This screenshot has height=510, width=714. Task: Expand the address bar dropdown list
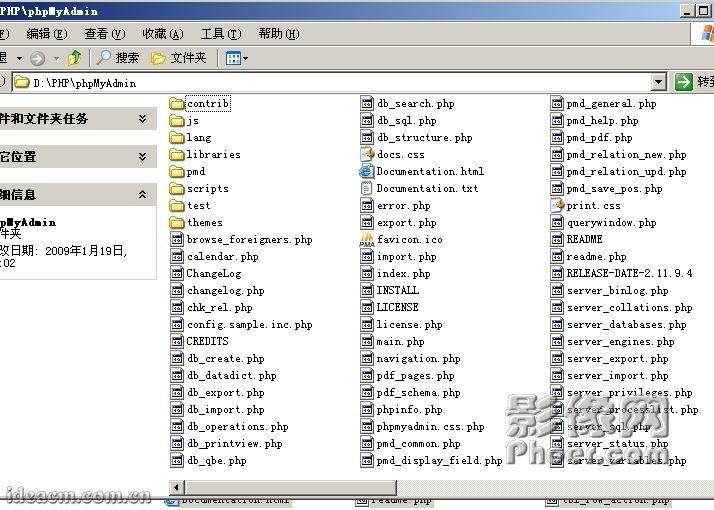[658, 83]
